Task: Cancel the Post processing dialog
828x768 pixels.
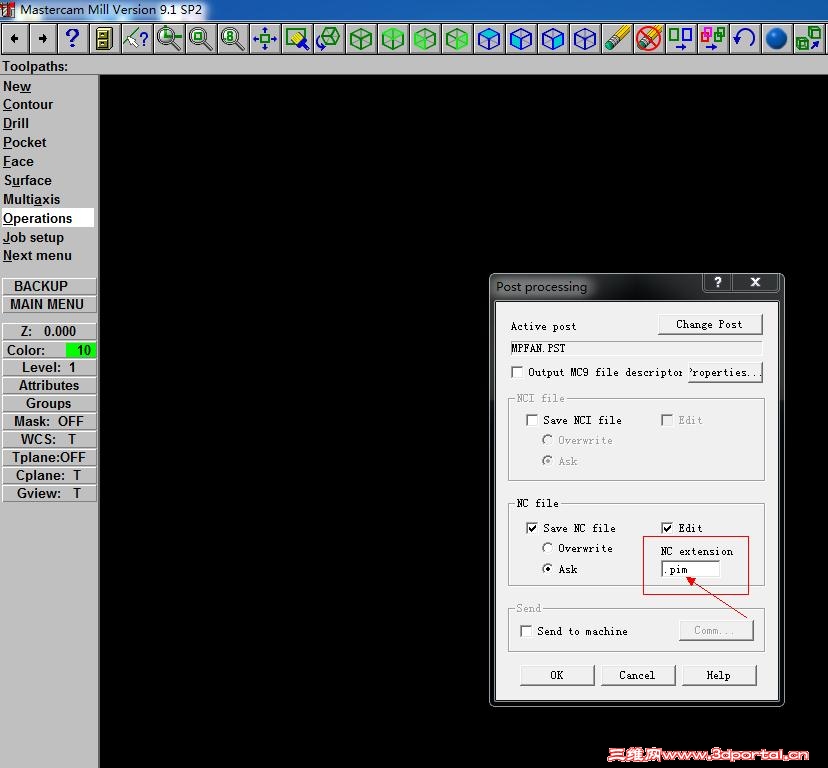Action: [x=637, y=675]
